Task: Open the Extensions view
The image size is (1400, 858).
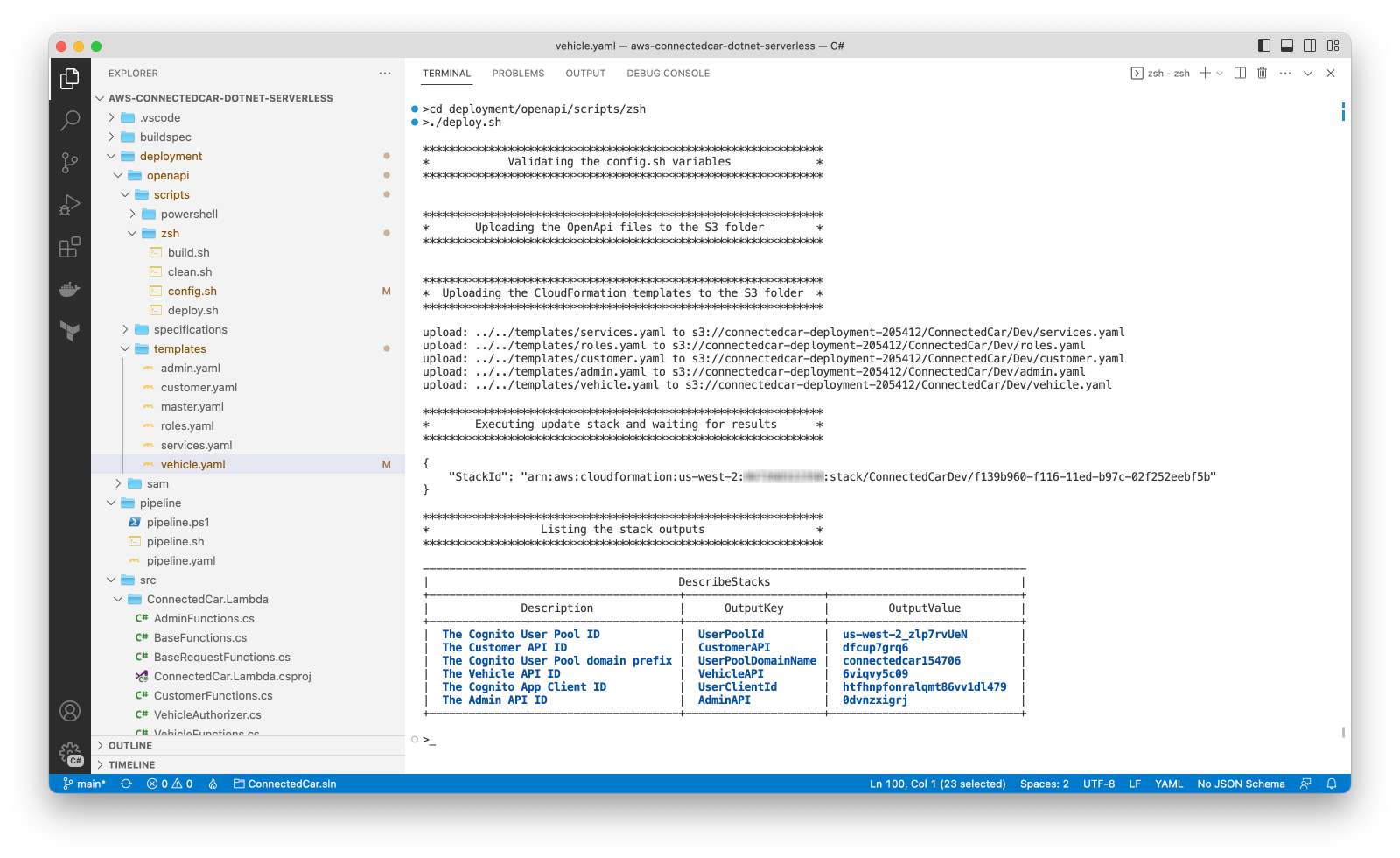Action: click(x=70, y=247)
